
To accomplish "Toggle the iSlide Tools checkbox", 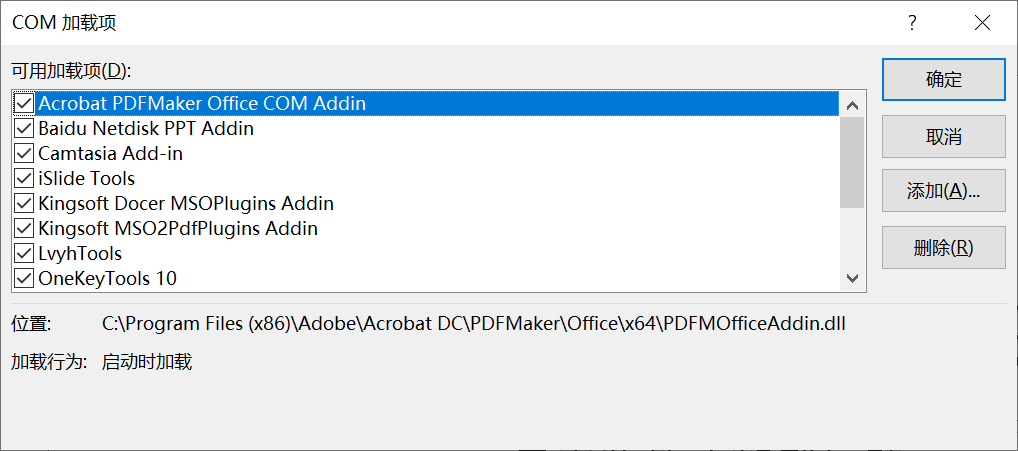I will tap(24, 178).
